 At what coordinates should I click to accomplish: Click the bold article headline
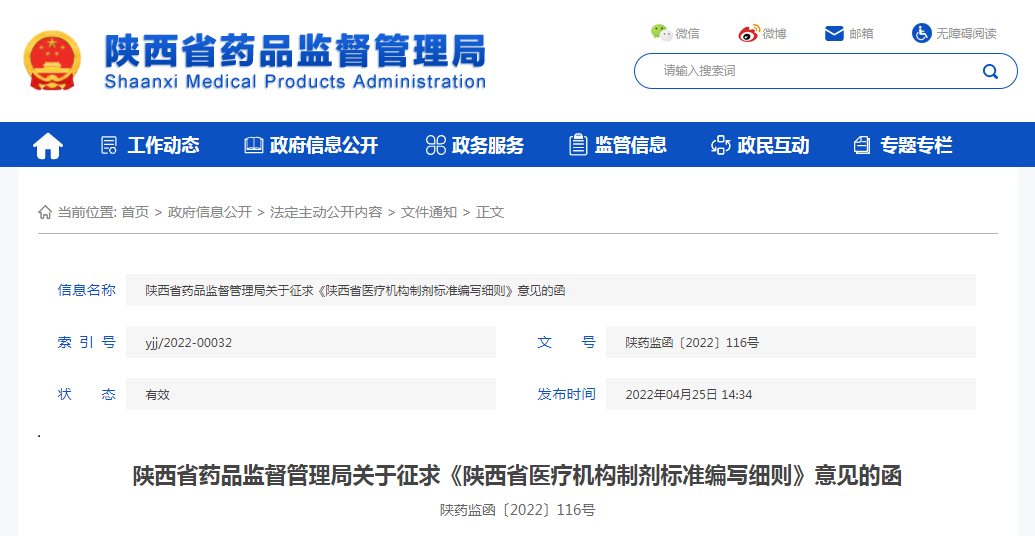(518, 475)
